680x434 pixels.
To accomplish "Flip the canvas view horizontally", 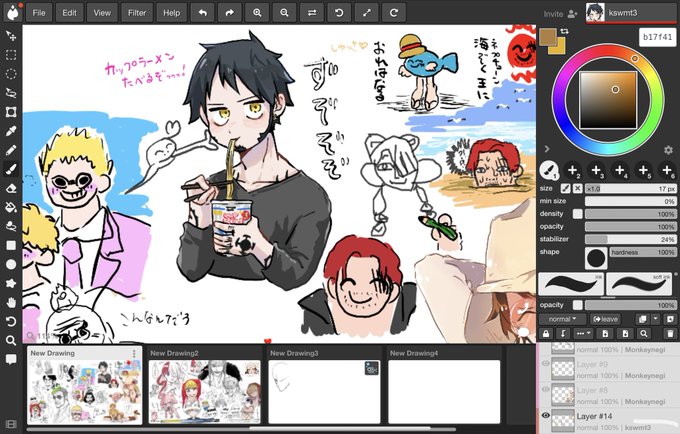I will pyautogui.click(x=312, y=13).
